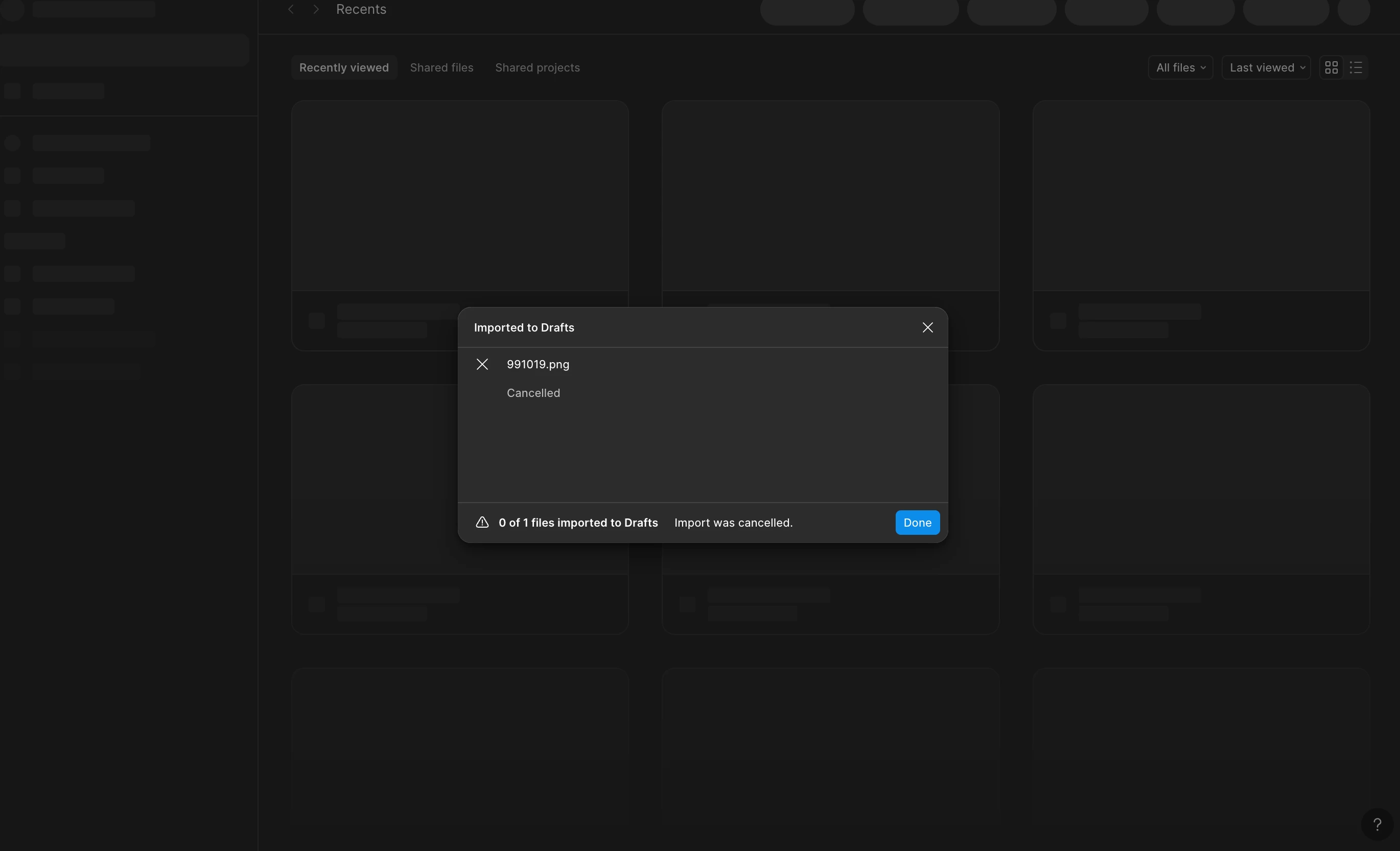Select the Recently viewed tab
1400x851 pixels.
(x=344, y=67)
